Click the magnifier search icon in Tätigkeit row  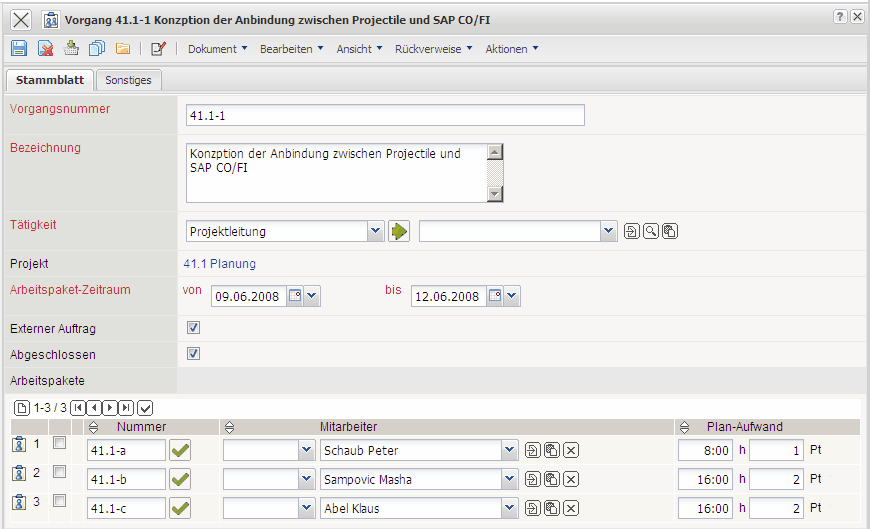(x=651, y=231)
